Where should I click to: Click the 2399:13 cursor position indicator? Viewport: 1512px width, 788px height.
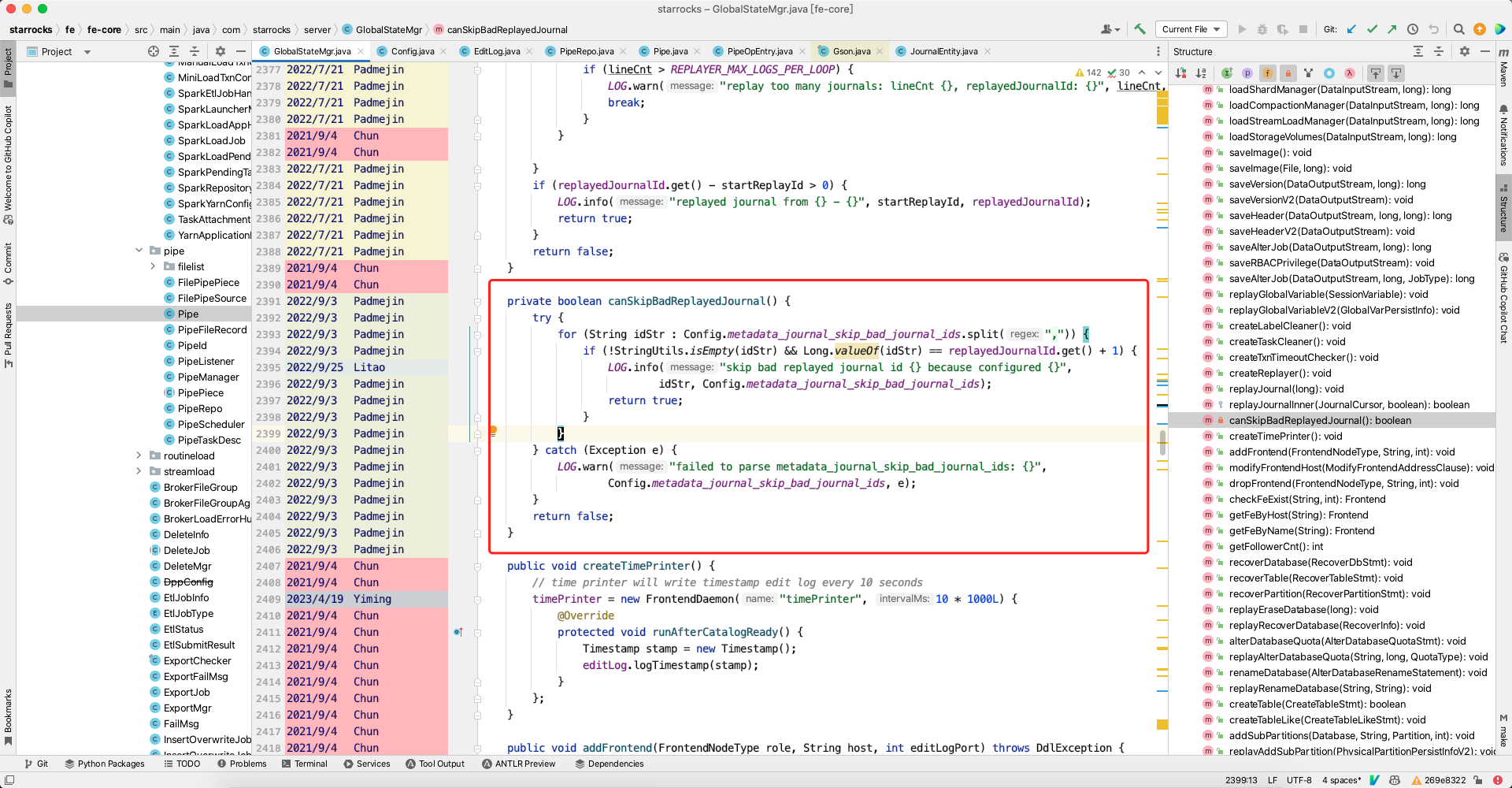1241,780
